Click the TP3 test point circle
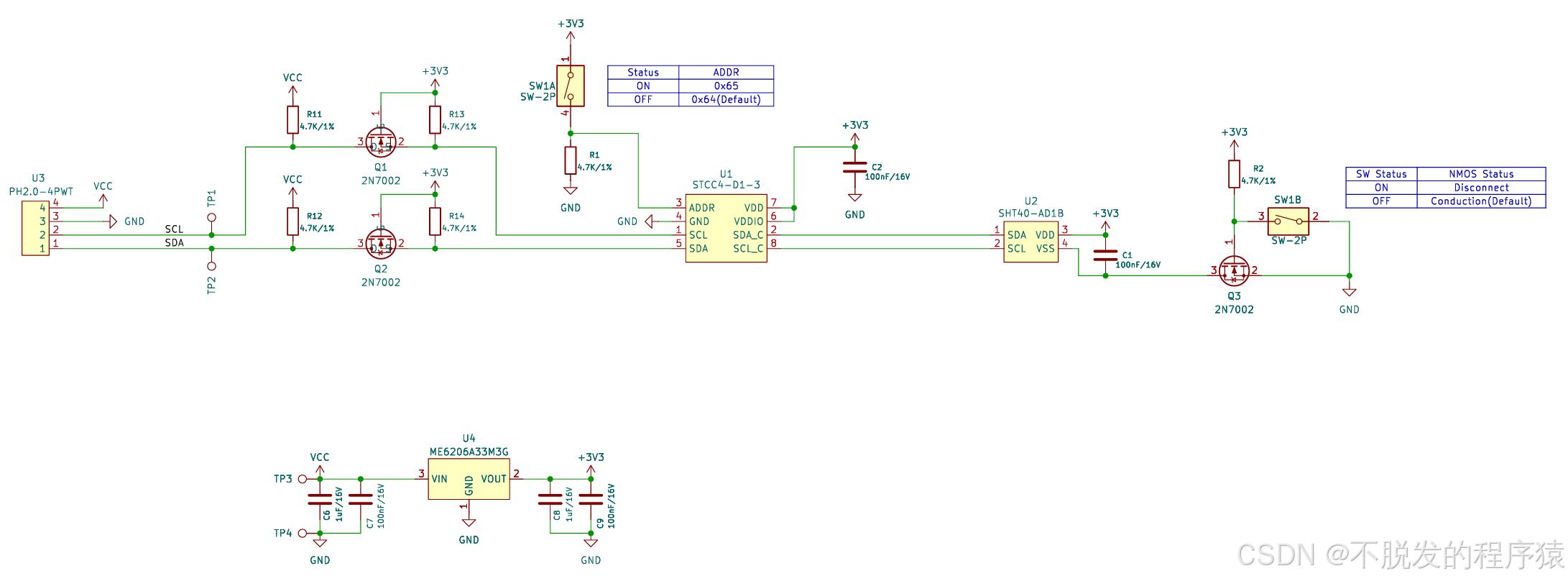Viewport: 1568px width, 581px height. pos(302,479)
